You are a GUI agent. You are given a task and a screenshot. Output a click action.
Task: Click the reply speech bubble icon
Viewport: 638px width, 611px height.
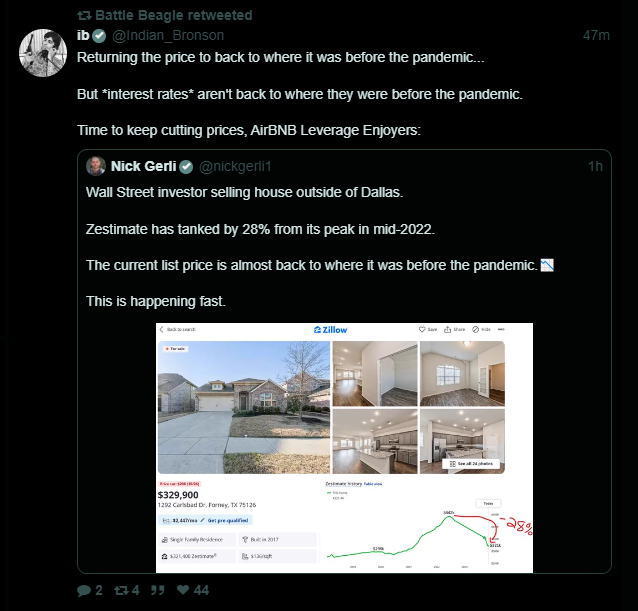(84, 591)
